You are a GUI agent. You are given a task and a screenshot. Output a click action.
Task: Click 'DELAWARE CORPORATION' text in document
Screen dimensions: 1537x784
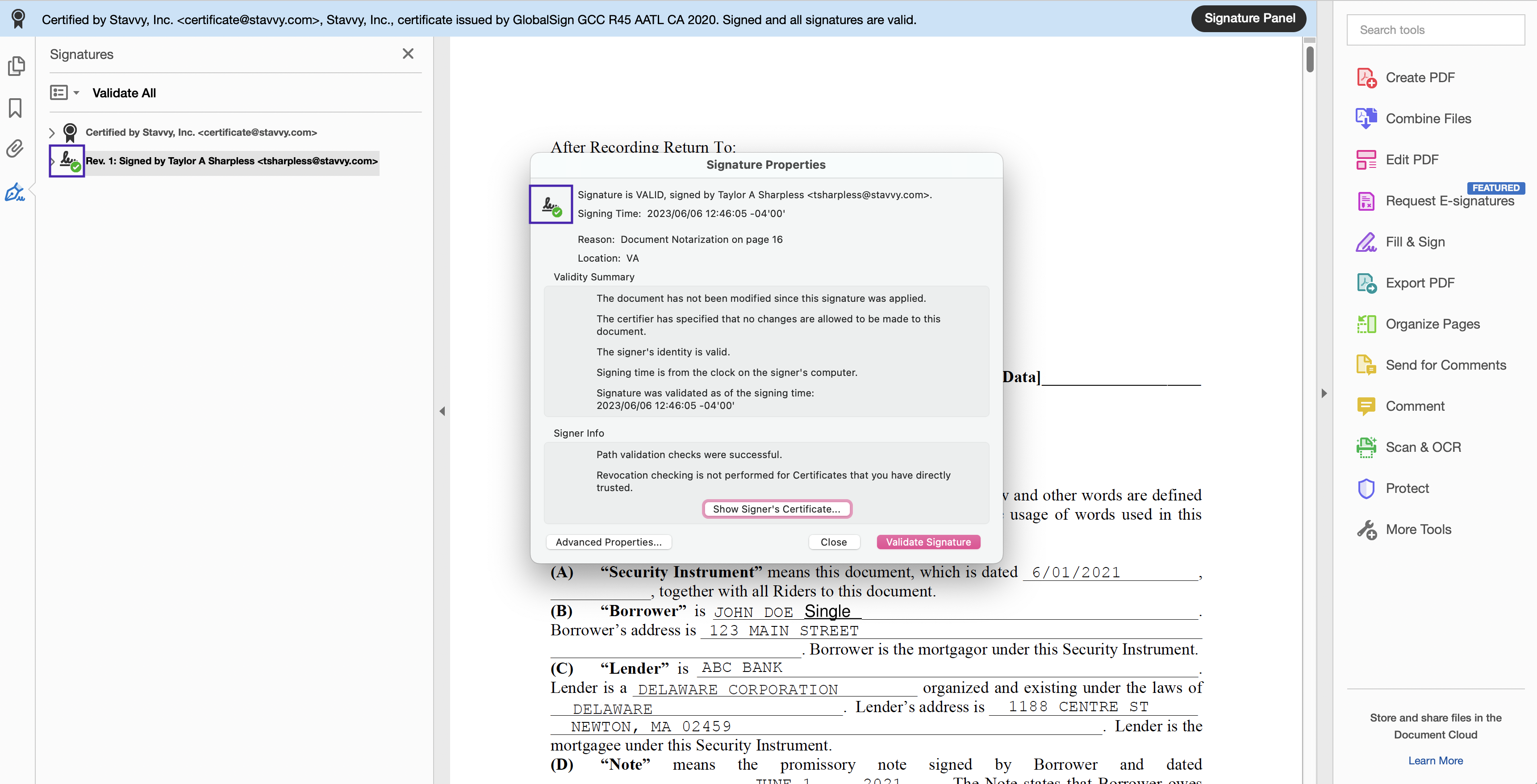pyautogui.click(x=738, y=689)
